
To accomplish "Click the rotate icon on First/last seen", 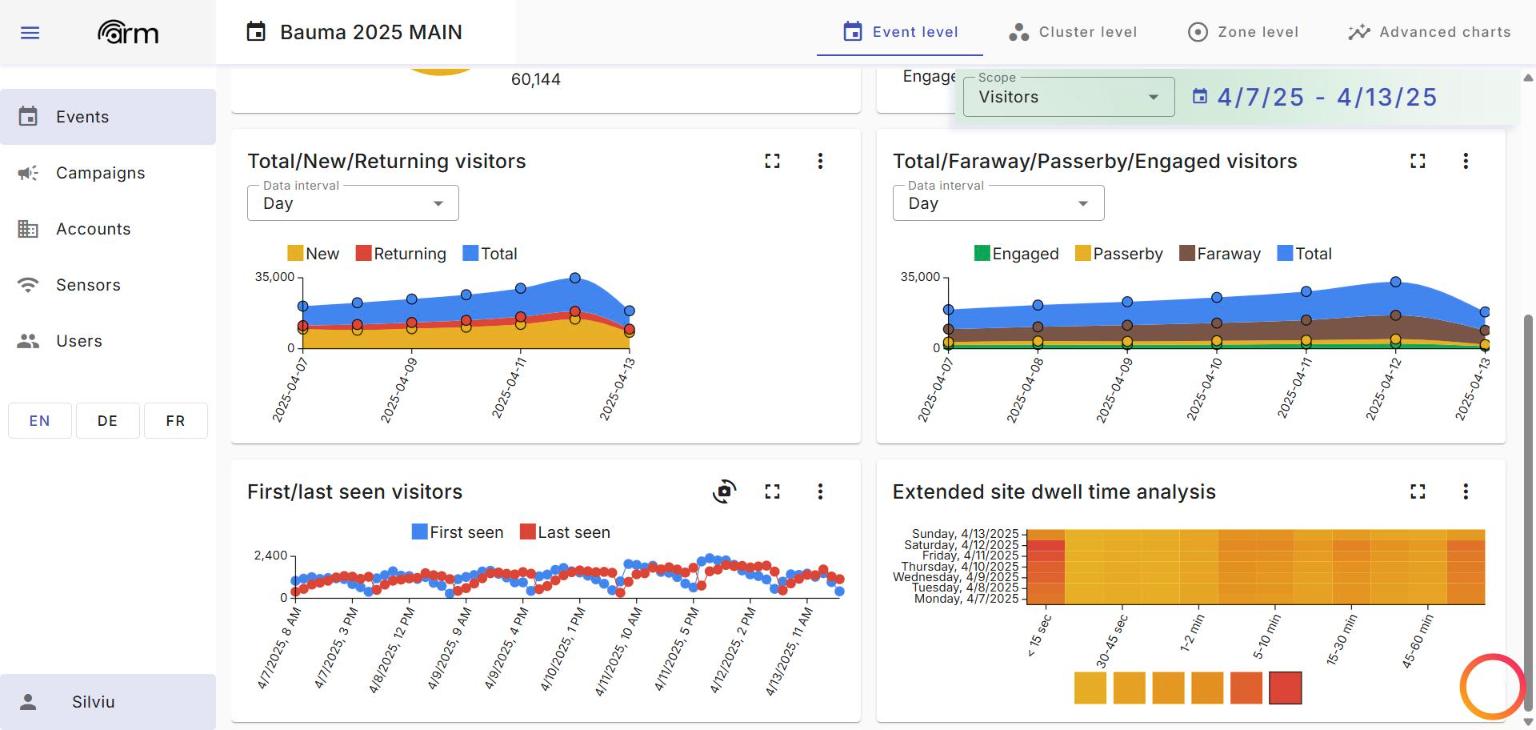I will click(724, 491).
